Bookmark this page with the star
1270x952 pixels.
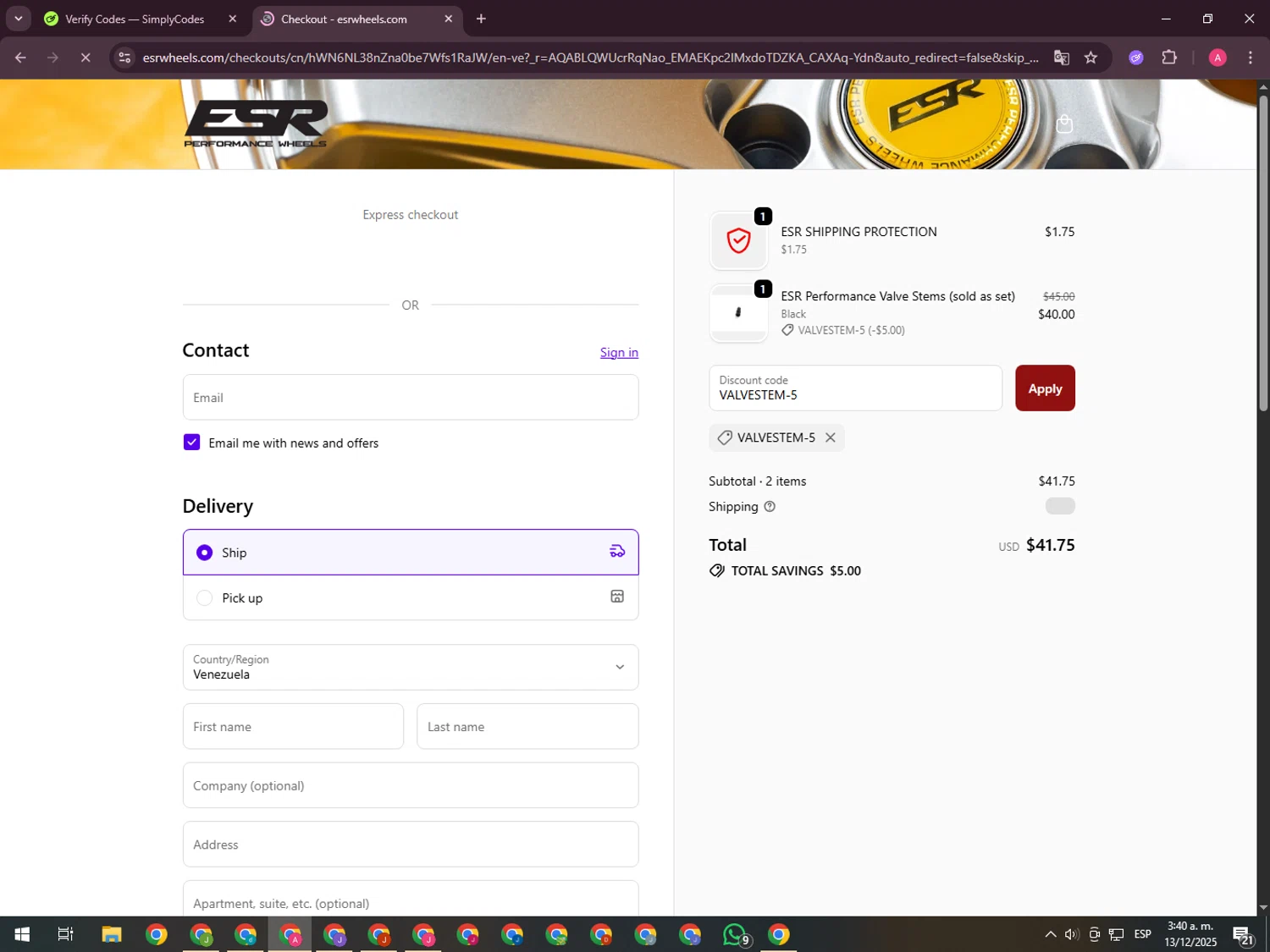(x=1091, y=58)
